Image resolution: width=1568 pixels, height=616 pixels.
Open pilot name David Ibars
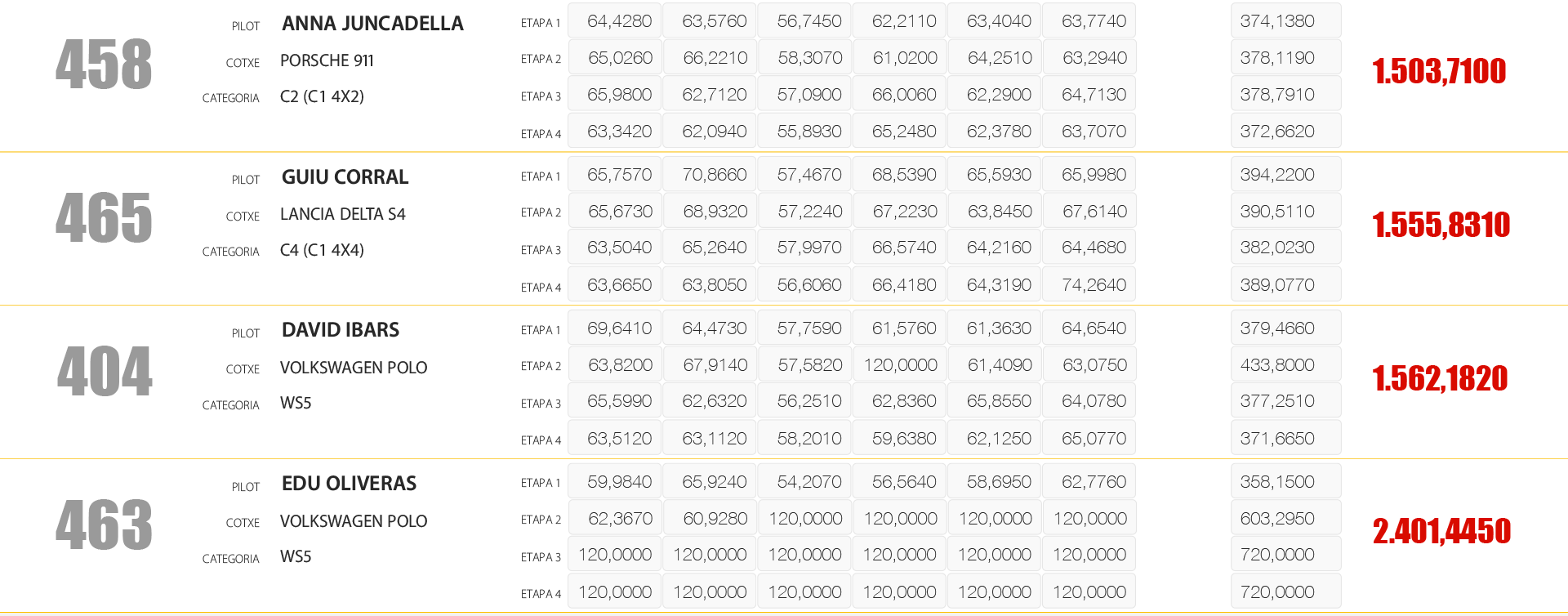(340, 330)
